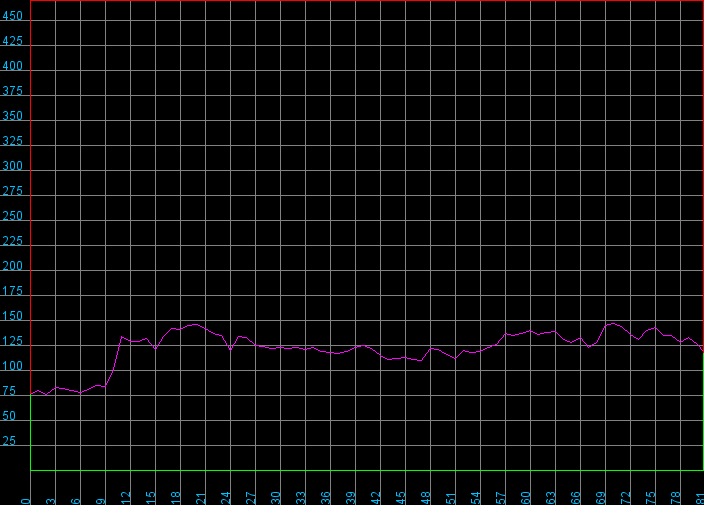This screenshot has height=505, width=704.
Task: Select the 78 tick label on the horizontal axis
Action: point(676,498)
